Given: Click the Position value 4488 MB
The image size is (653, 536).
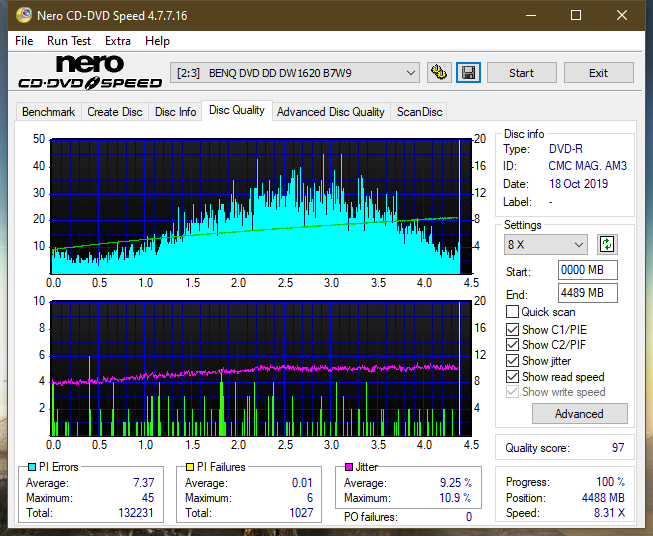Looking at the screenshot, I should coord(603,498).
